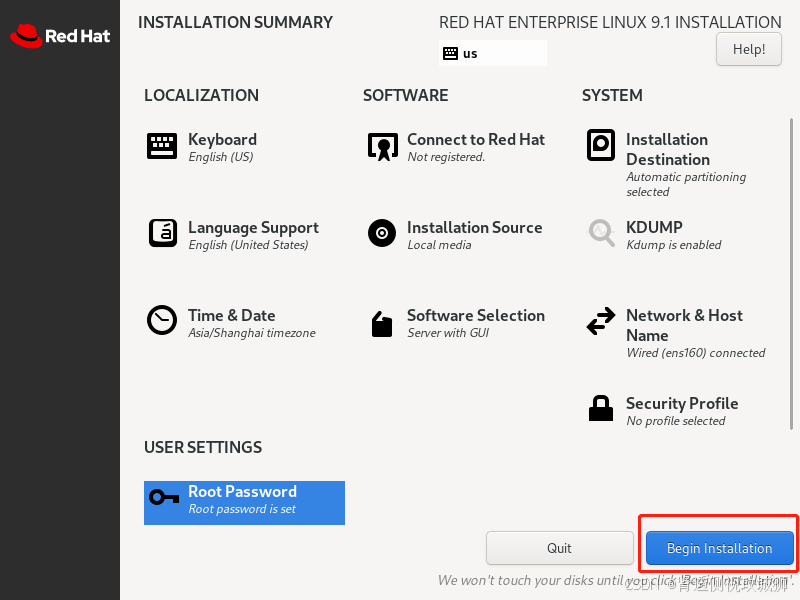
Task: Click the Software Selection package icon
Action: pos(382,324)
